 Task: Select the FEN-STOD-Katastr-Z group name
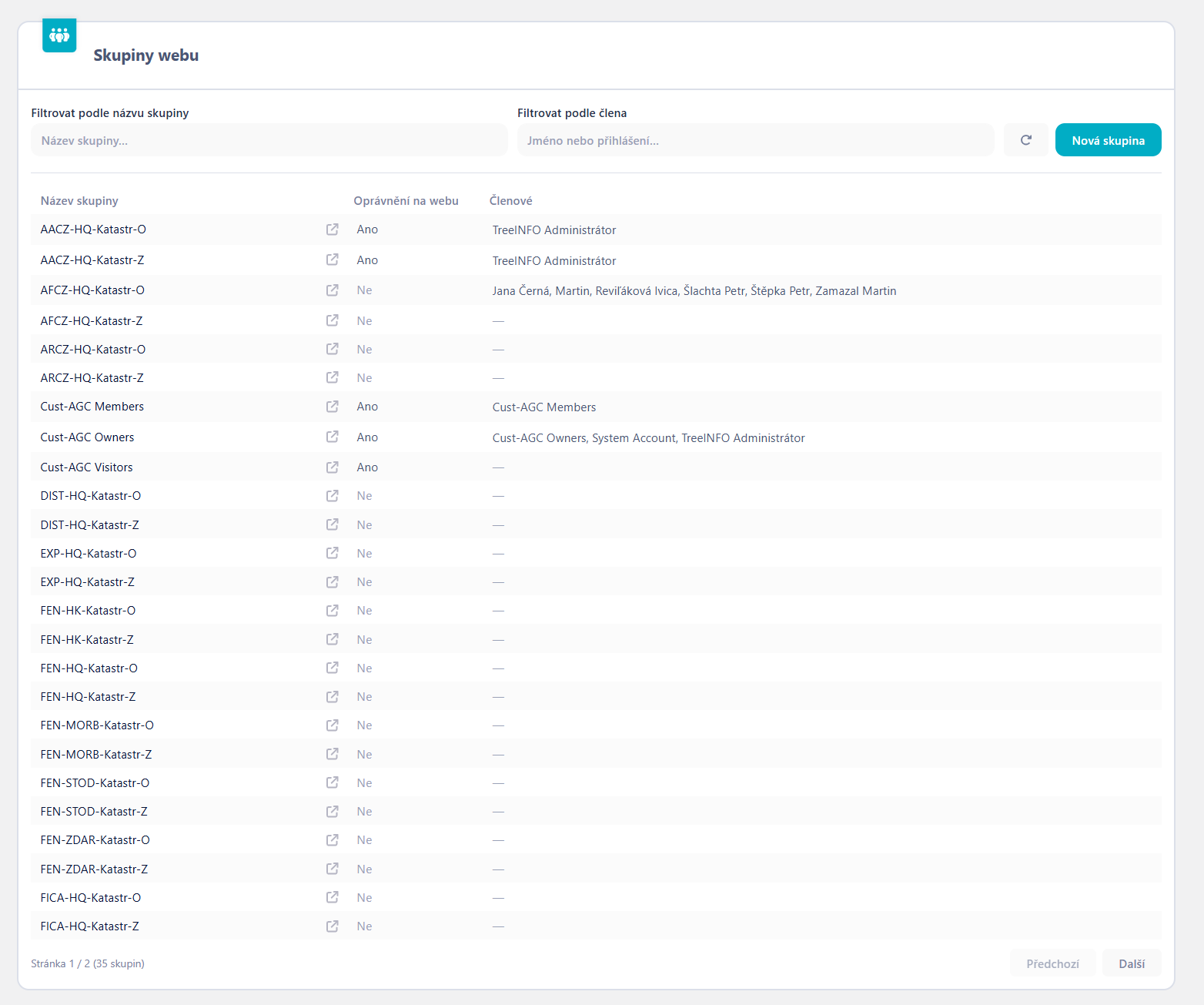click(94, 812)
